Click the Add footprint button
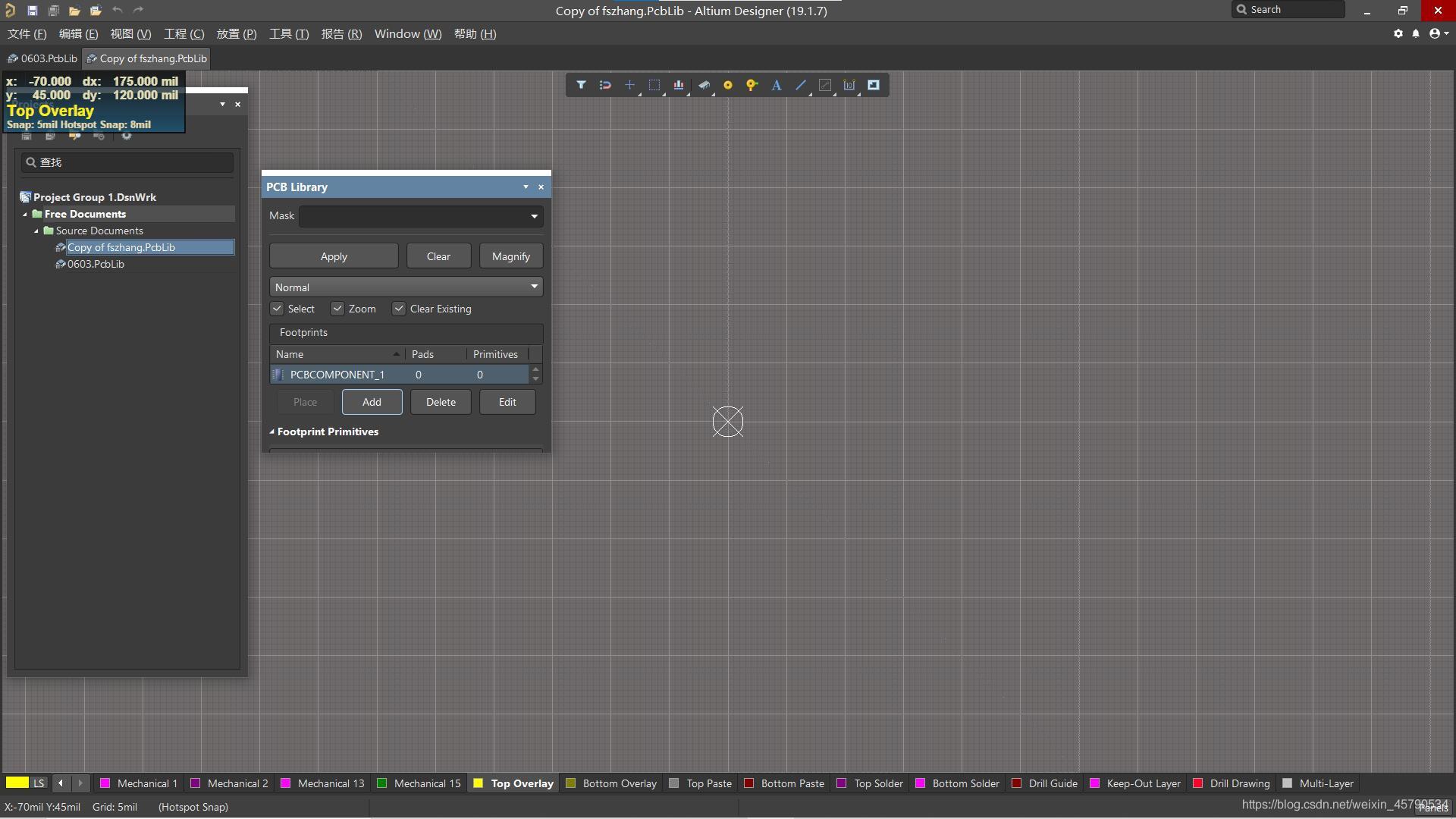 point(372,402)
